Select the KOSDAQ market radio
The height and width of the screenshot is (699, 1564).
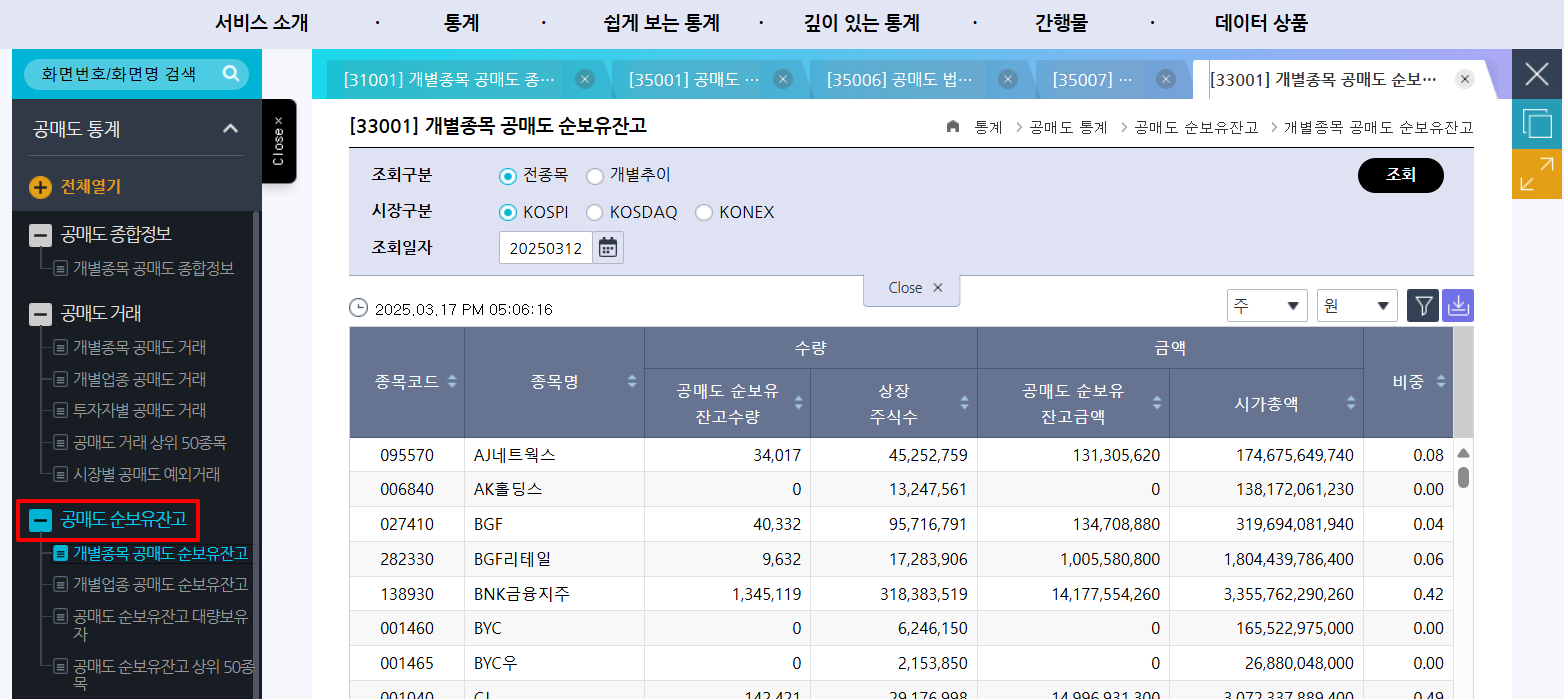pyautogui.click(x=595, y=212)
